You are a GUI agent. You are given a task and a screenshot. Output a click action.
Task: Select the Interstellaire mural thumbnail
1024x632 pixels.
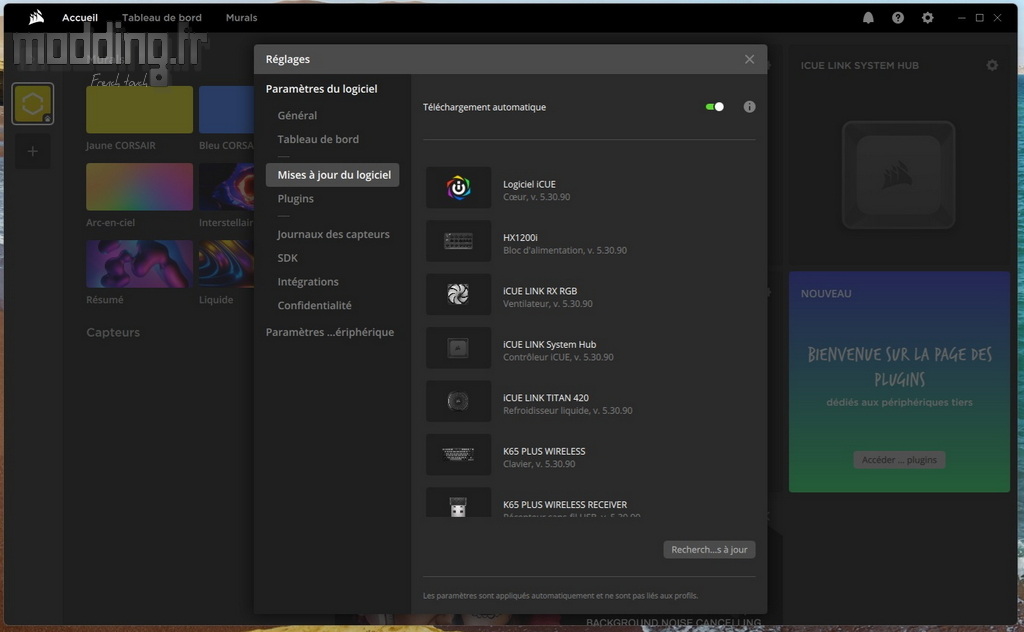[226, 187]
